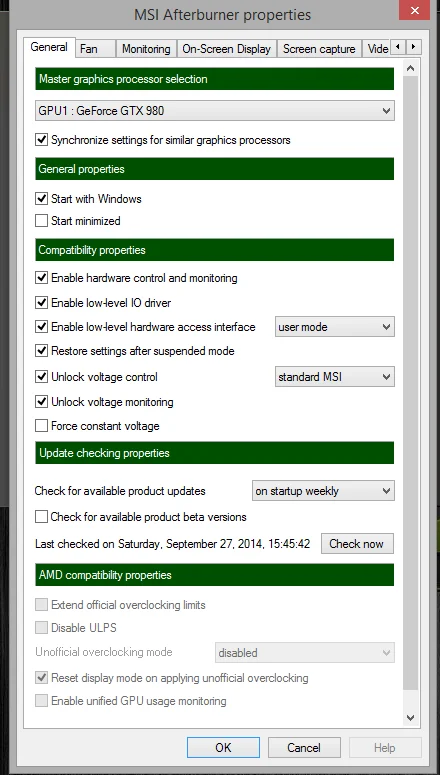Toggle Restore settings after suspended mode
440x775 pixels.
(x=42, y=351)
